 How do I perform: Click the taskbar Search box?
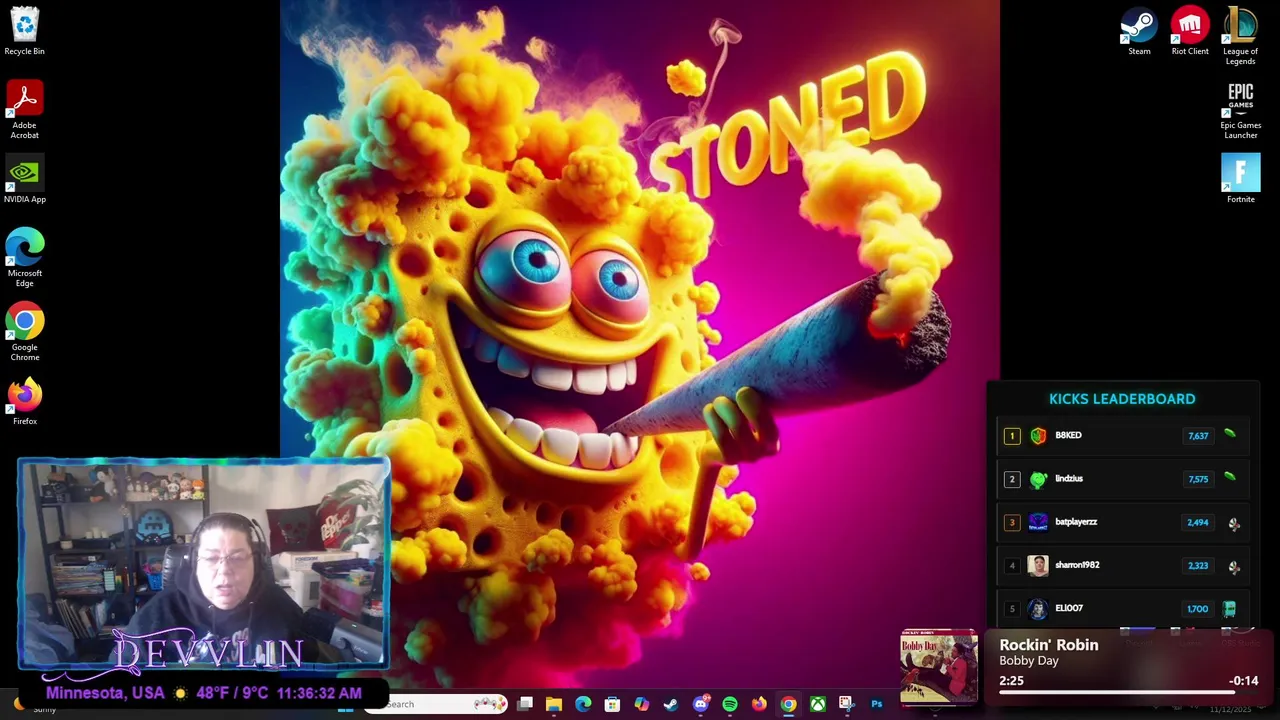435,704
